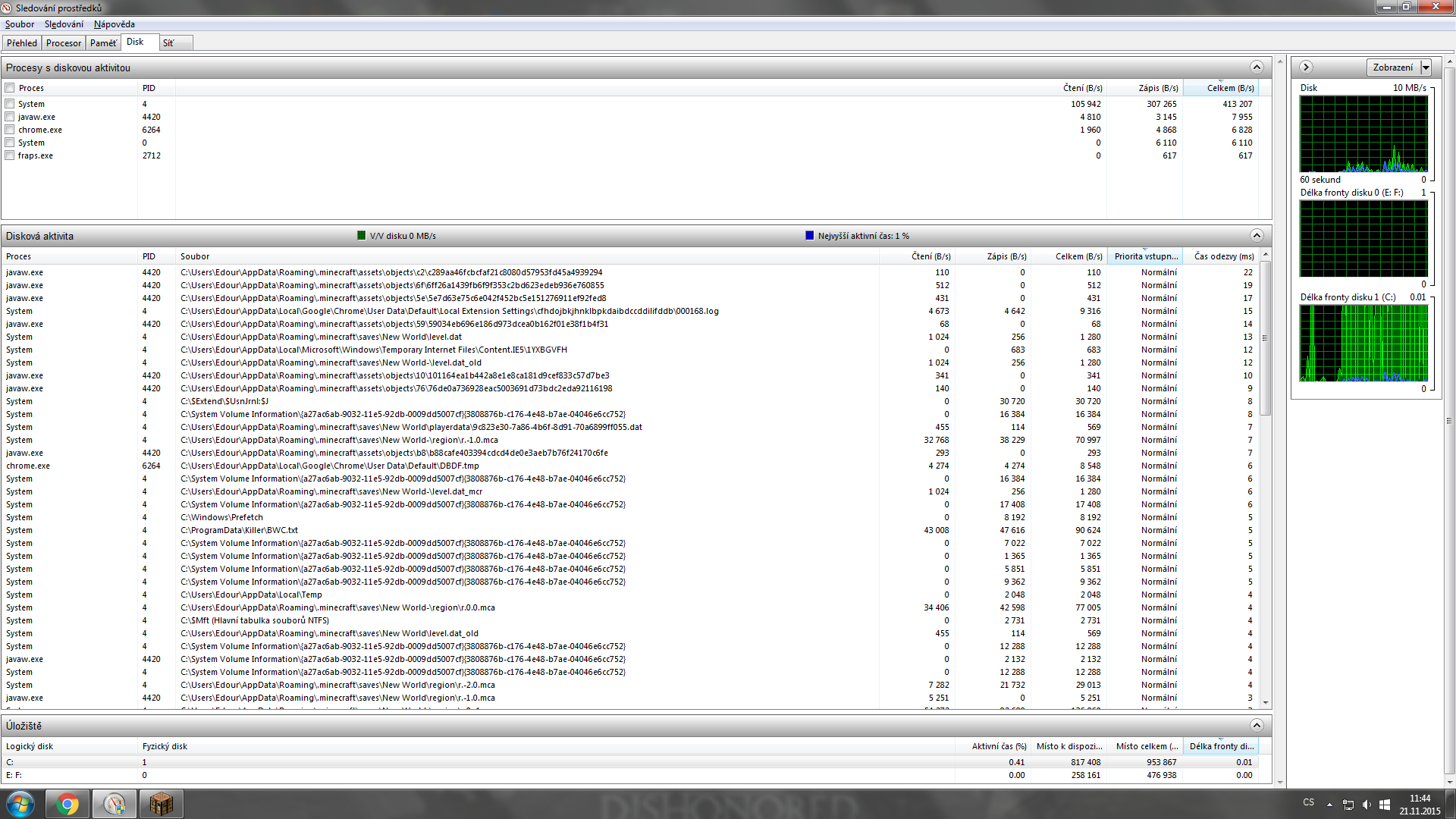Image resolution: width=1456 pixels, height=819 pixels.
Task: Click the network tray icon
Action: coord(1348,805)
